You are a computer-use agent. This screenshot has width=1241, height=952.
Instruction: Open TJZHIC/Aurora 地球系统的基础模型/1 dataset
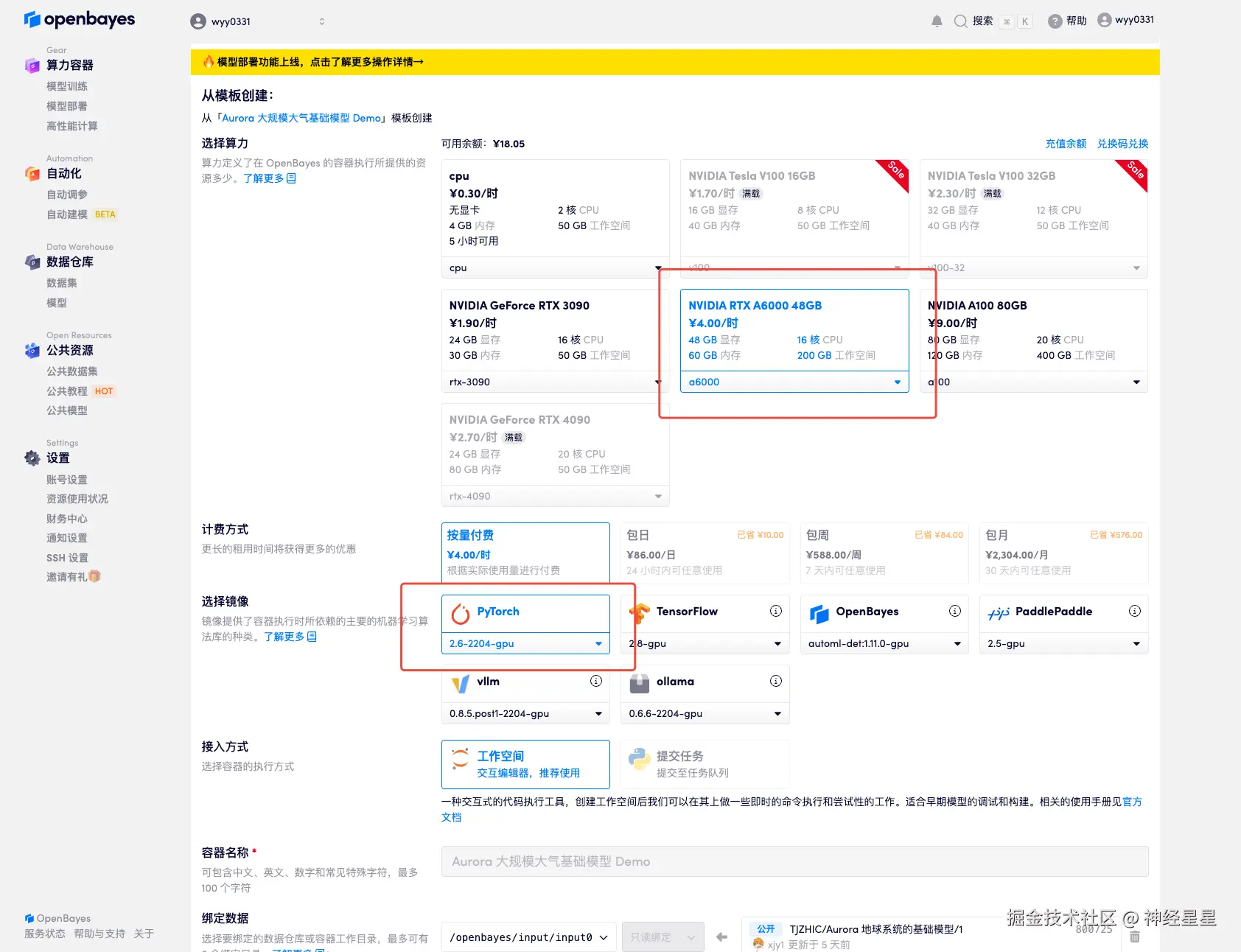(876, 929)
